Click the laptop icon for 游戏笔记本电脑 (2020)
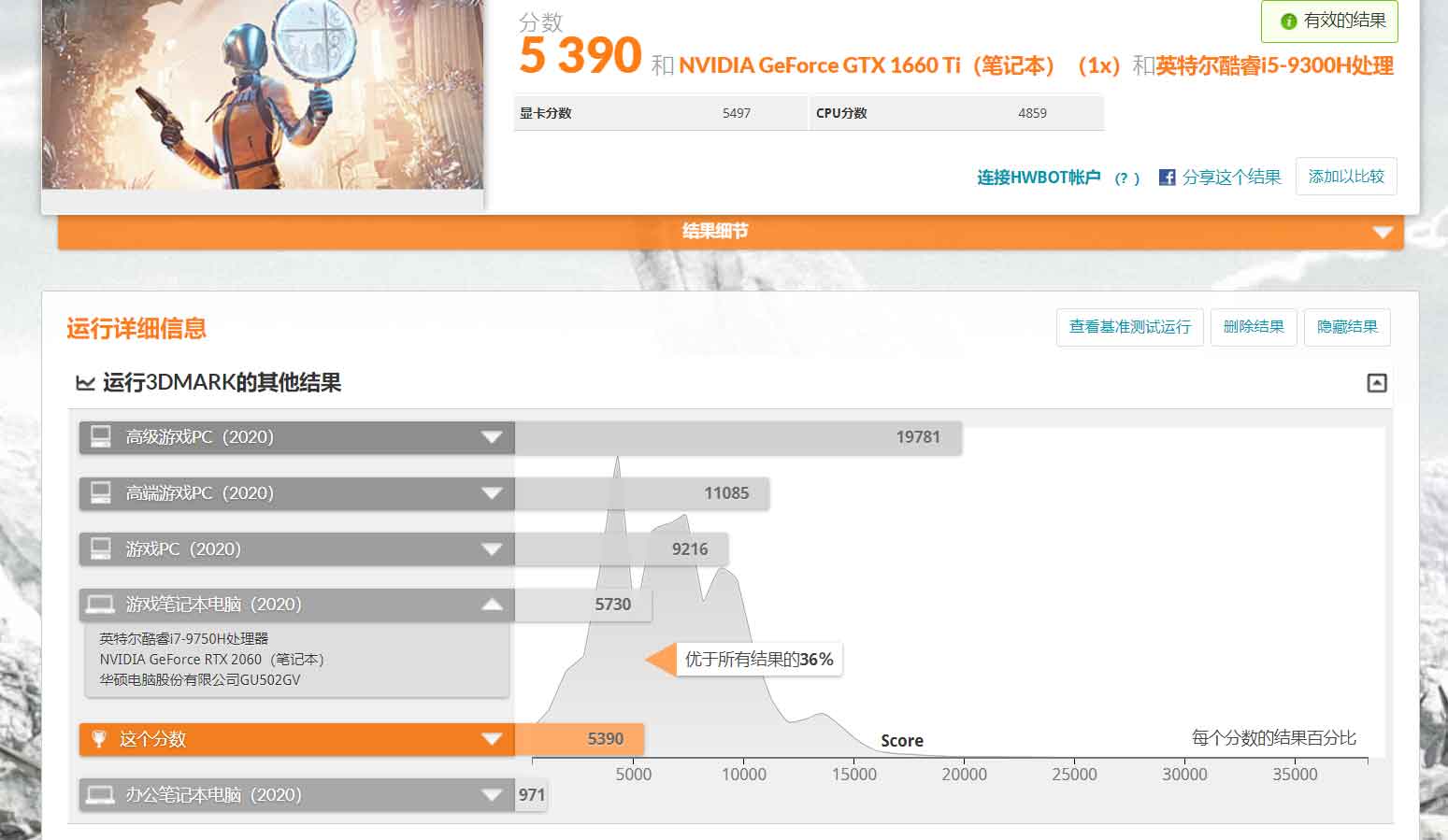Screen dimensions: 1448x840 100,605
